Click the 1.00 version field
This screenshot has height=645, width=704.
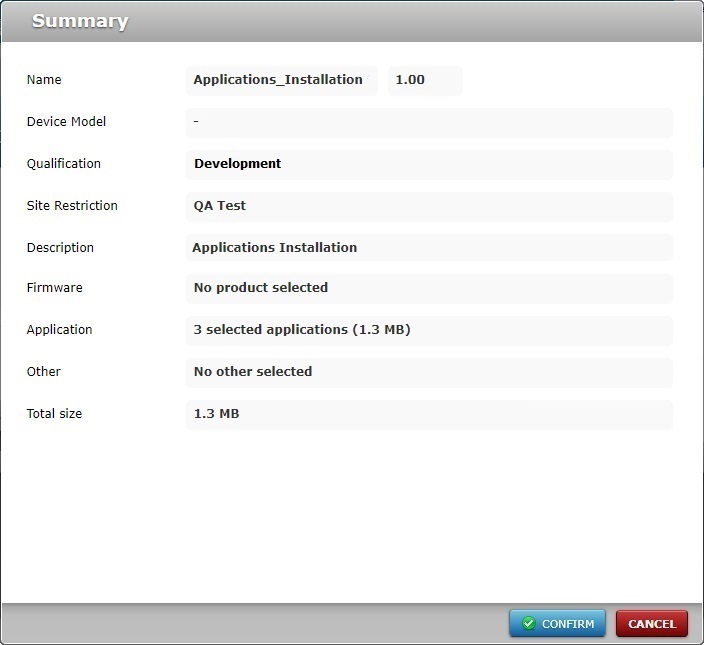425,80
